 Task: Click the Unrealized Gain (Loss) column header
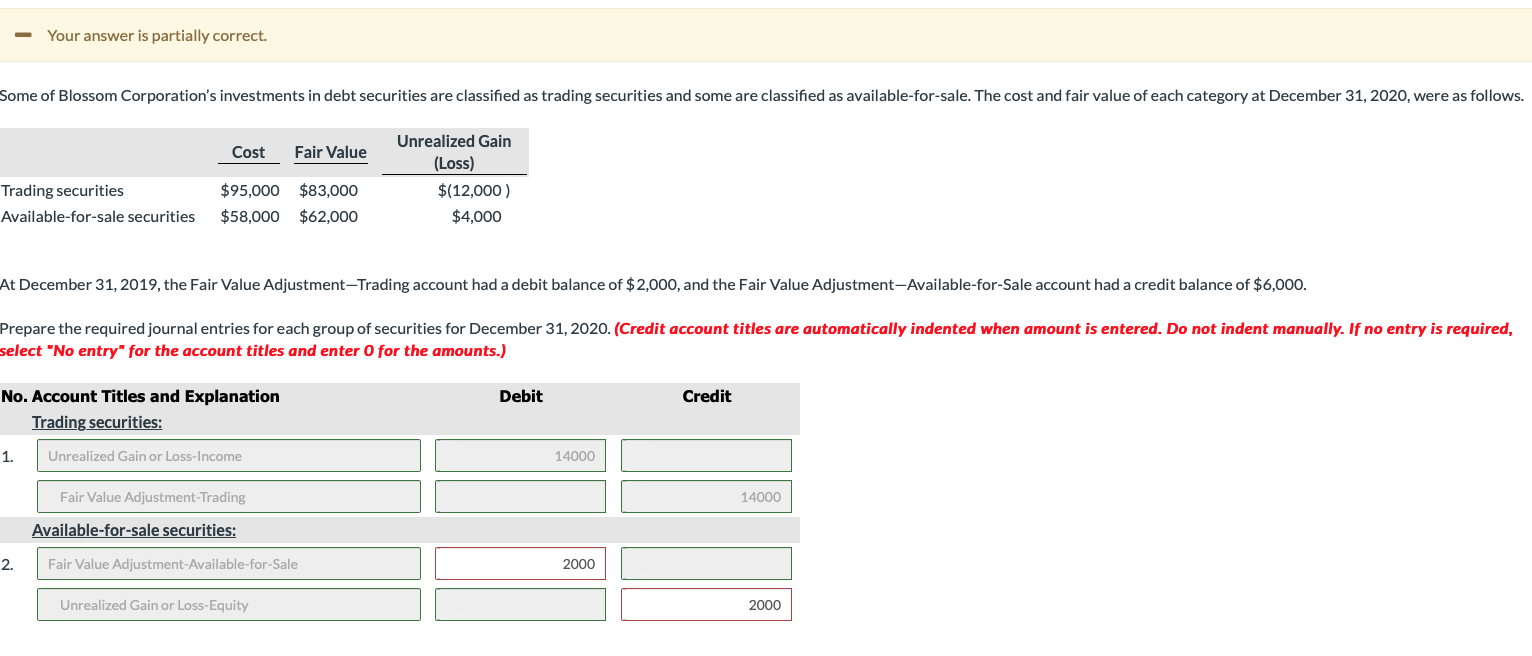[455, 151]
